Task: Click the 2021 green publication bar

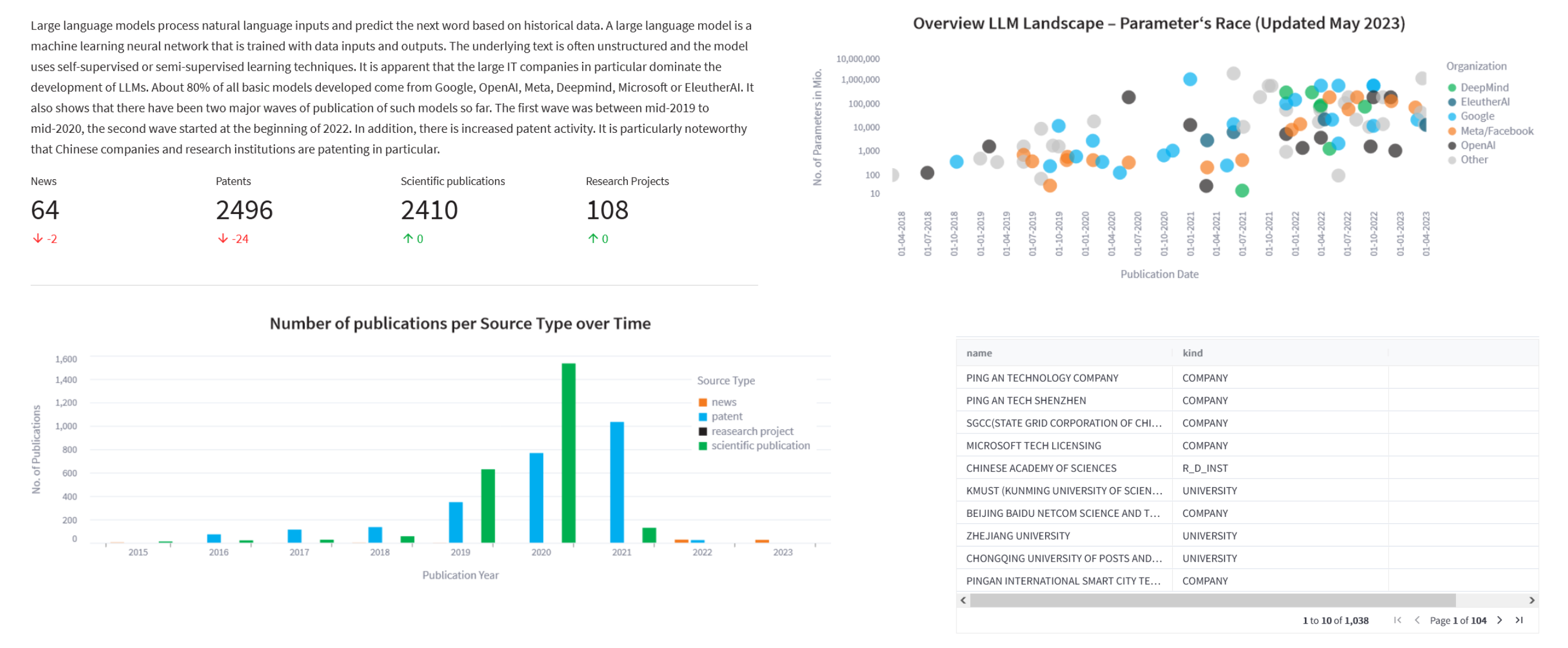Action: pos(649,535)
